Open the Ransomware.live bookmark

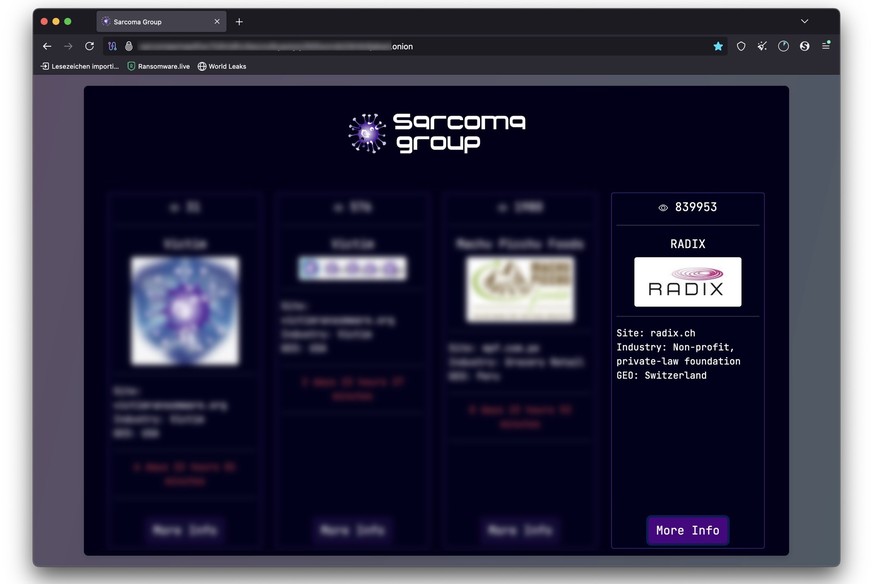tap(159, 66)
